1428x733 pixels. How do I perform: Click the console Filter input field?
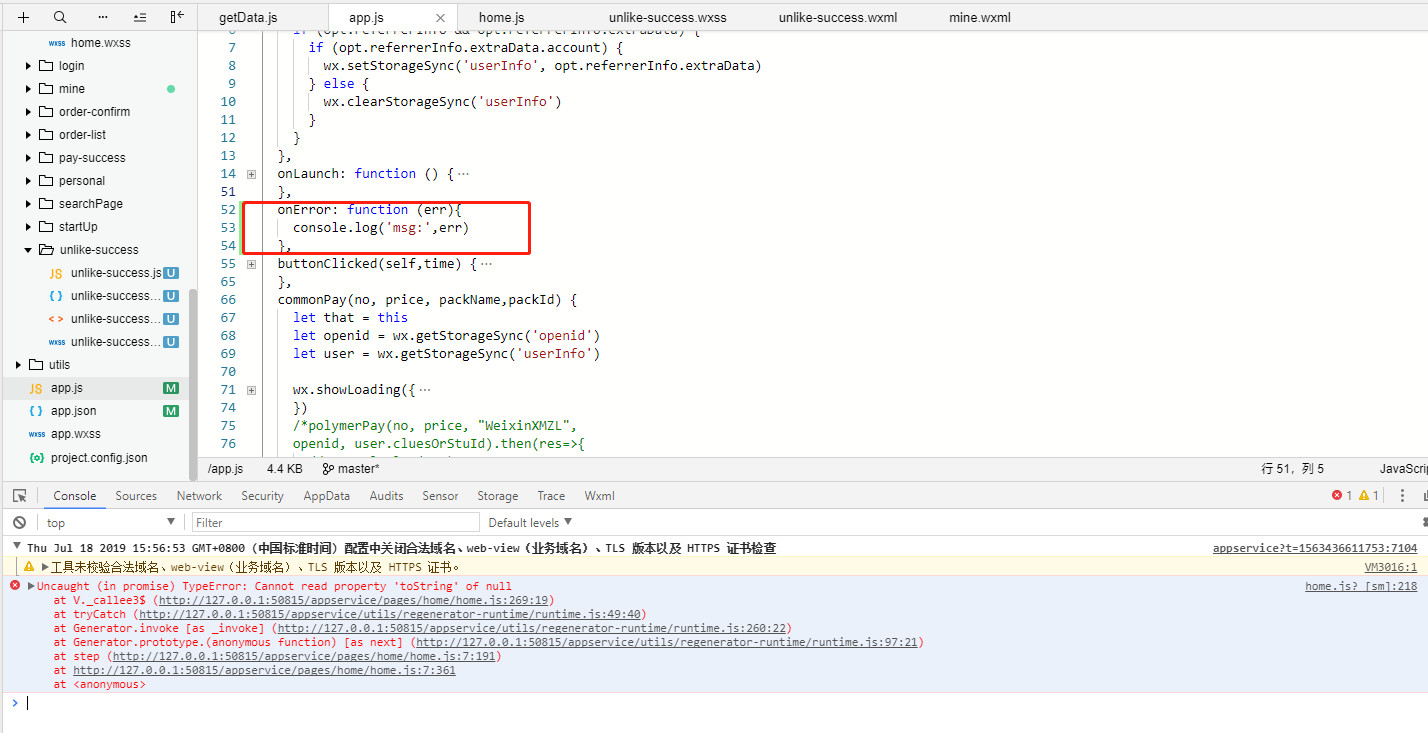336,522
